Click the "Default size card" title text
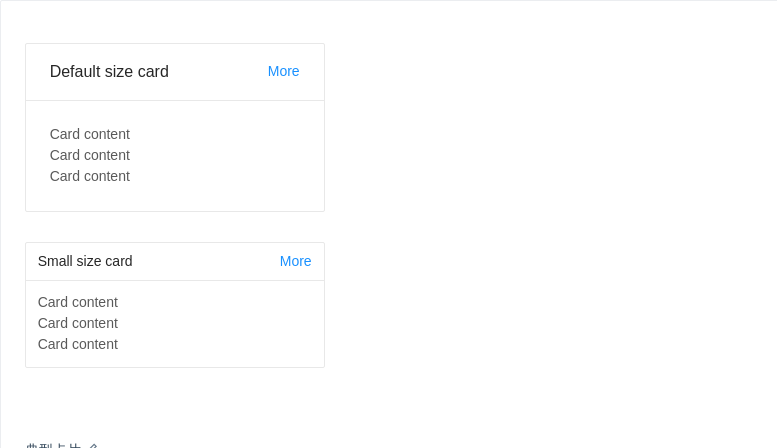The height and width of the screenshot is (448, 777). pyautogui.click(x=109, y=72)
